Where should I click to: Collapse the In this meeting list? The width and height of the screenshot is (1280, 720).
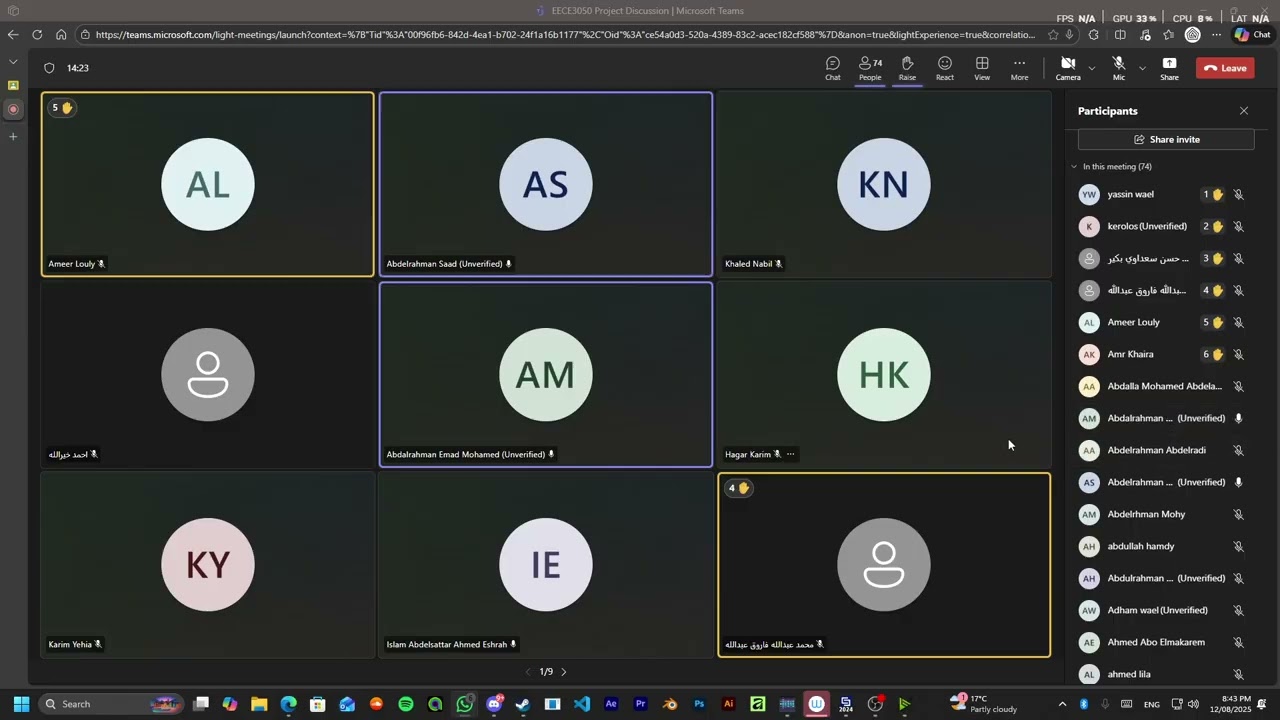coord(1074,167)
